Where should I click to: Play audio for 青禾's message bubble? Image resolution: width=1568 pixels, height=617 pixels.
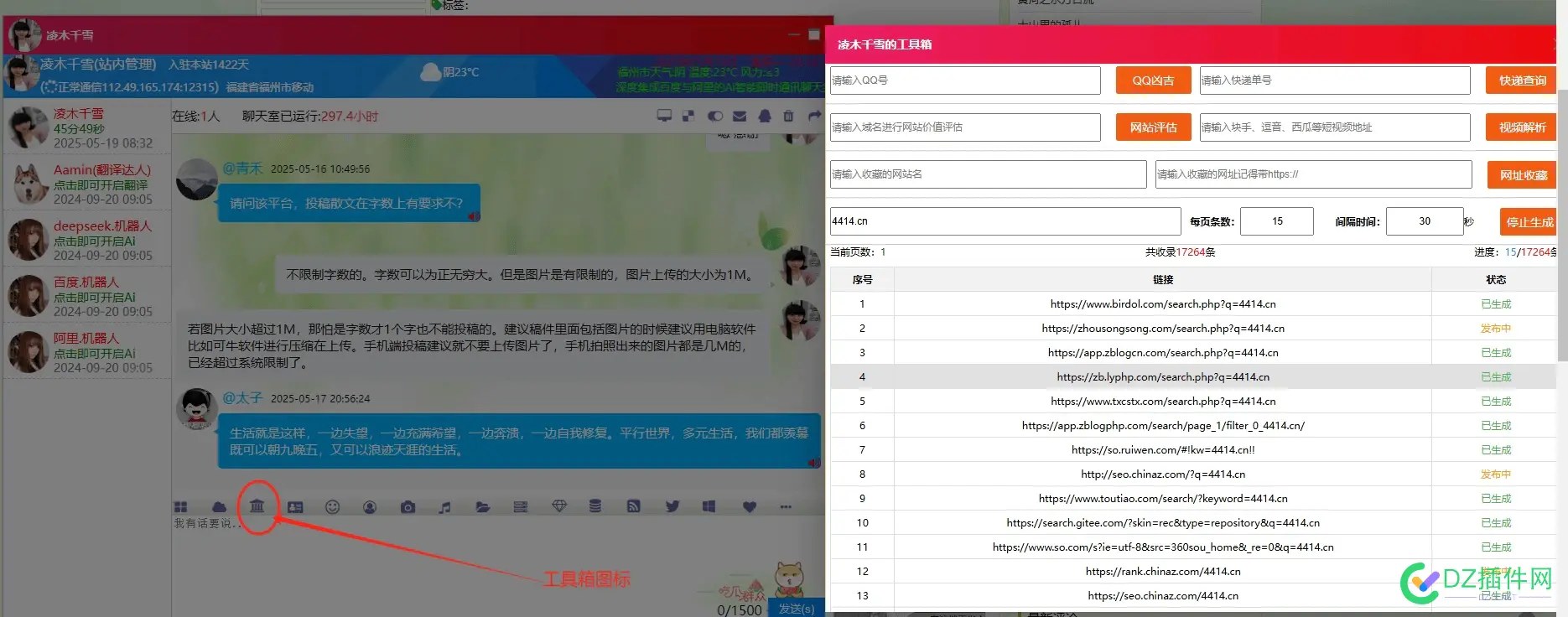click(x=474, y=216)
